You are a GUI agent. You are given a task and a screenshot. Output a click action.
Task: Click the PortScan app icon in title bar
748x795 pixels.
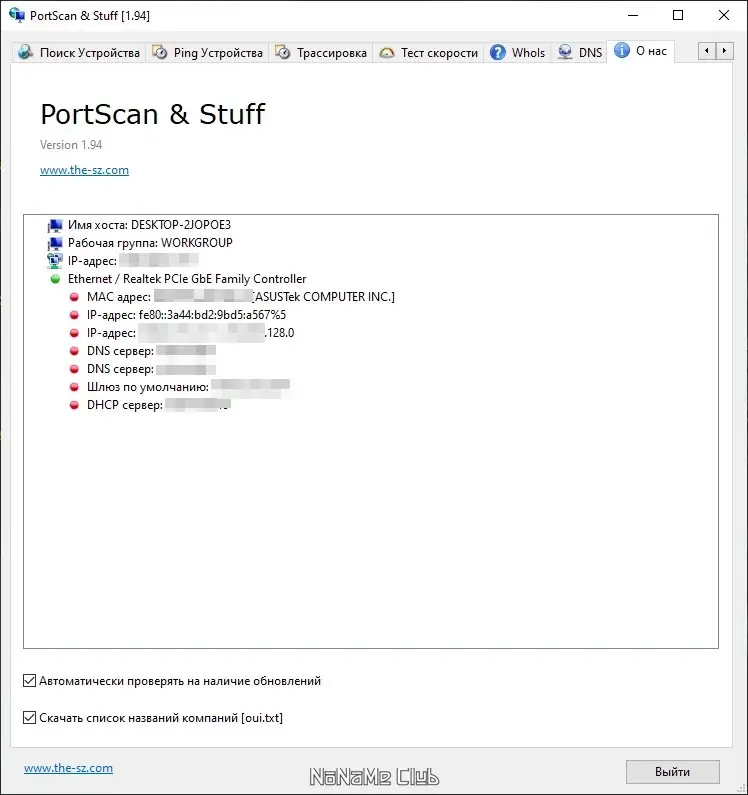pyautogui.click(x=17, y=16)
